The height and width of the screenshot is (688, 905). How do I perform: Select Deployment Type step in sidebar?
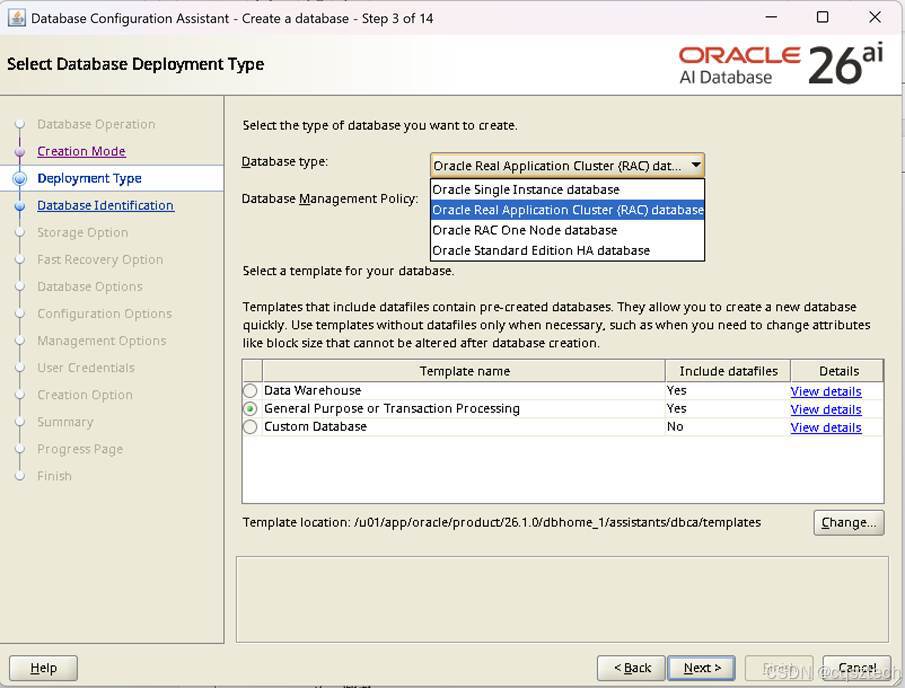pyautogui.click(x=89, y=178)
